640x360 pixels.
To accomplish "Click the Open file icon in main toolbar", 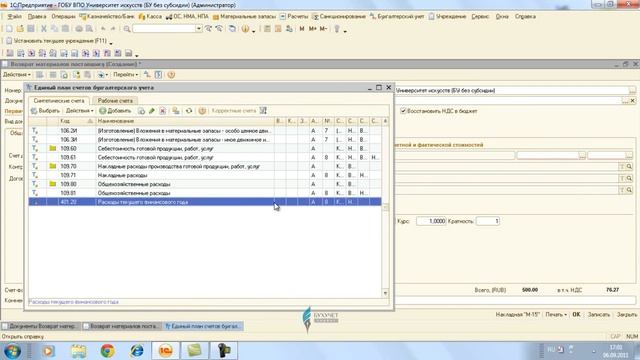I will [x=20, y=29].
